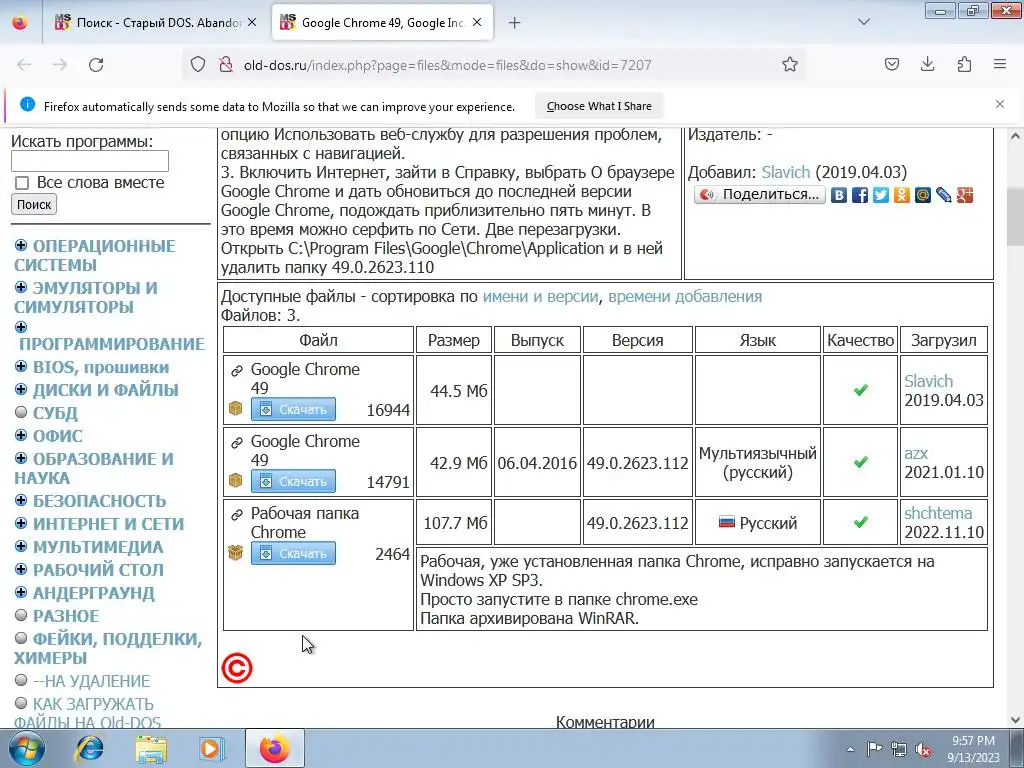Click the address bar URL
The image size is (1024, 768).
(x=447, y=65)
